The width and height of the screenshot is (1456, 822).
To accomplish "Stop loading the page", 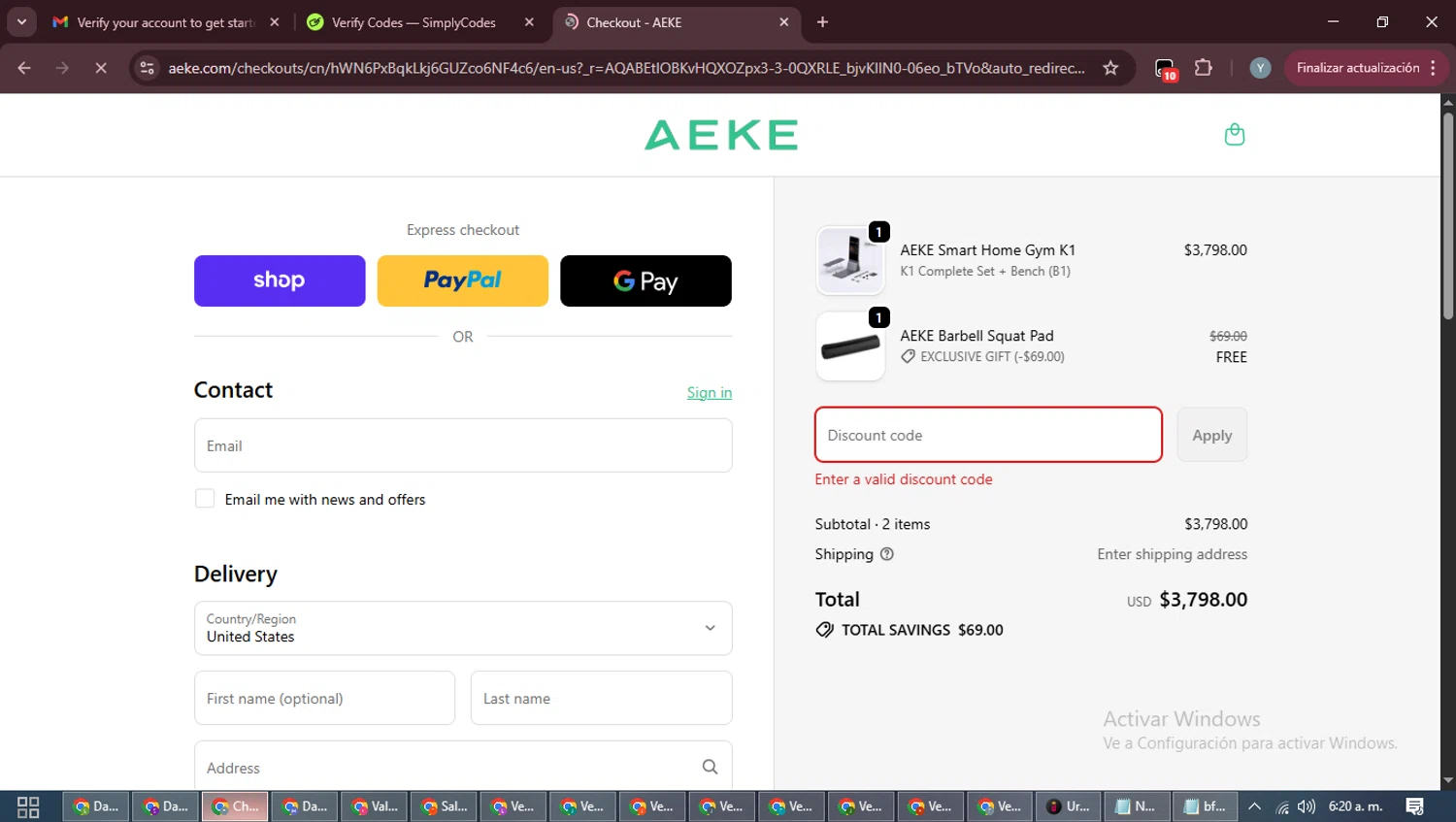I will [x=100, y=68].
